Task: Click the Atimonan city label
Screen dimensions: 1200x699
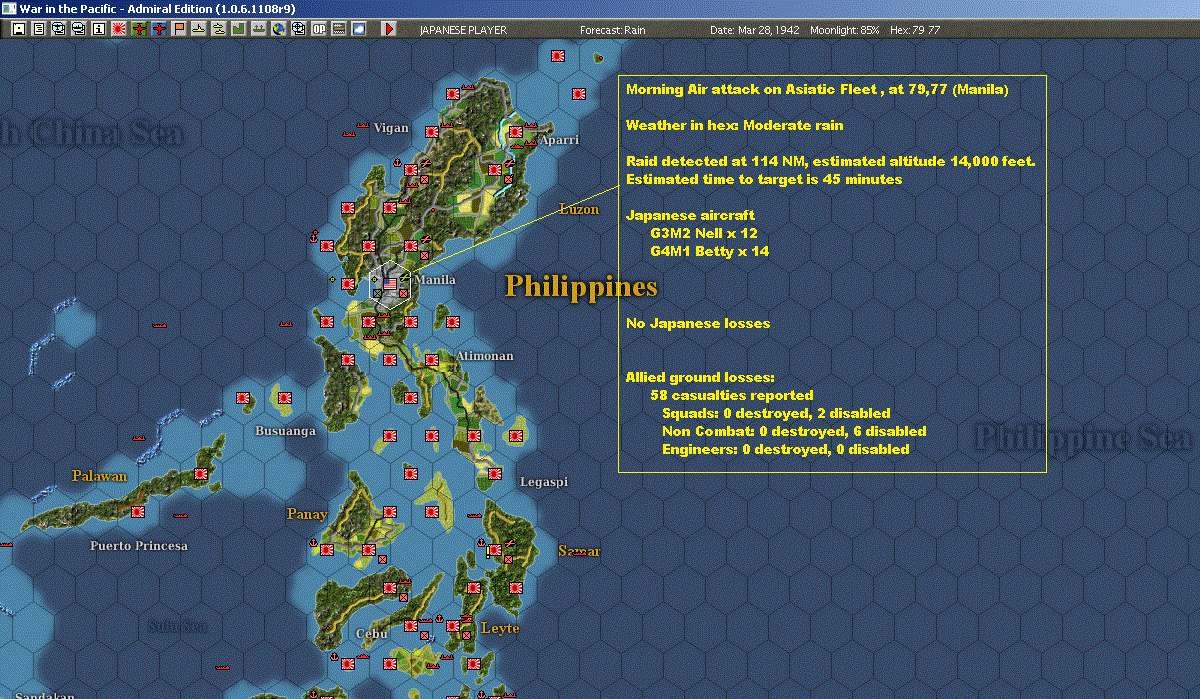Action: click(x=484, y=356)
